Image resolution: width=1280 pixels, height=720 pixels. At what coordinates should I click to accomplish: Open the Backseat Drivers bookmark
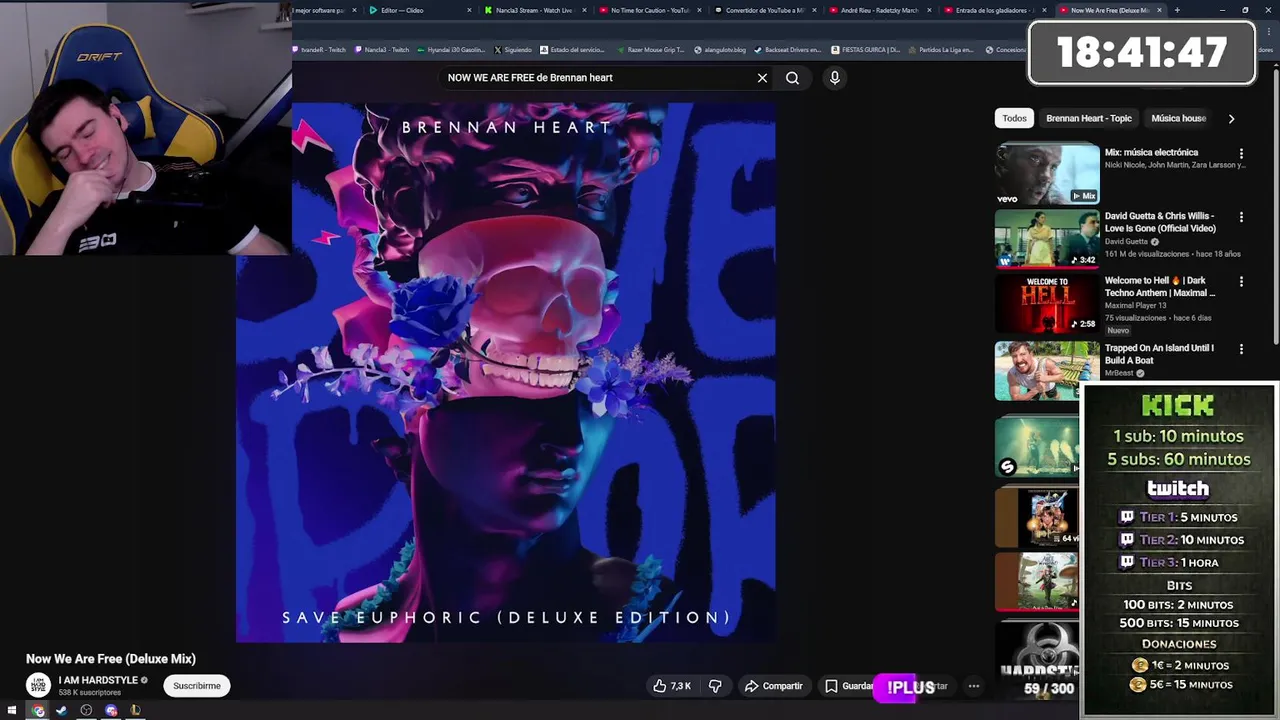(787, 50)
